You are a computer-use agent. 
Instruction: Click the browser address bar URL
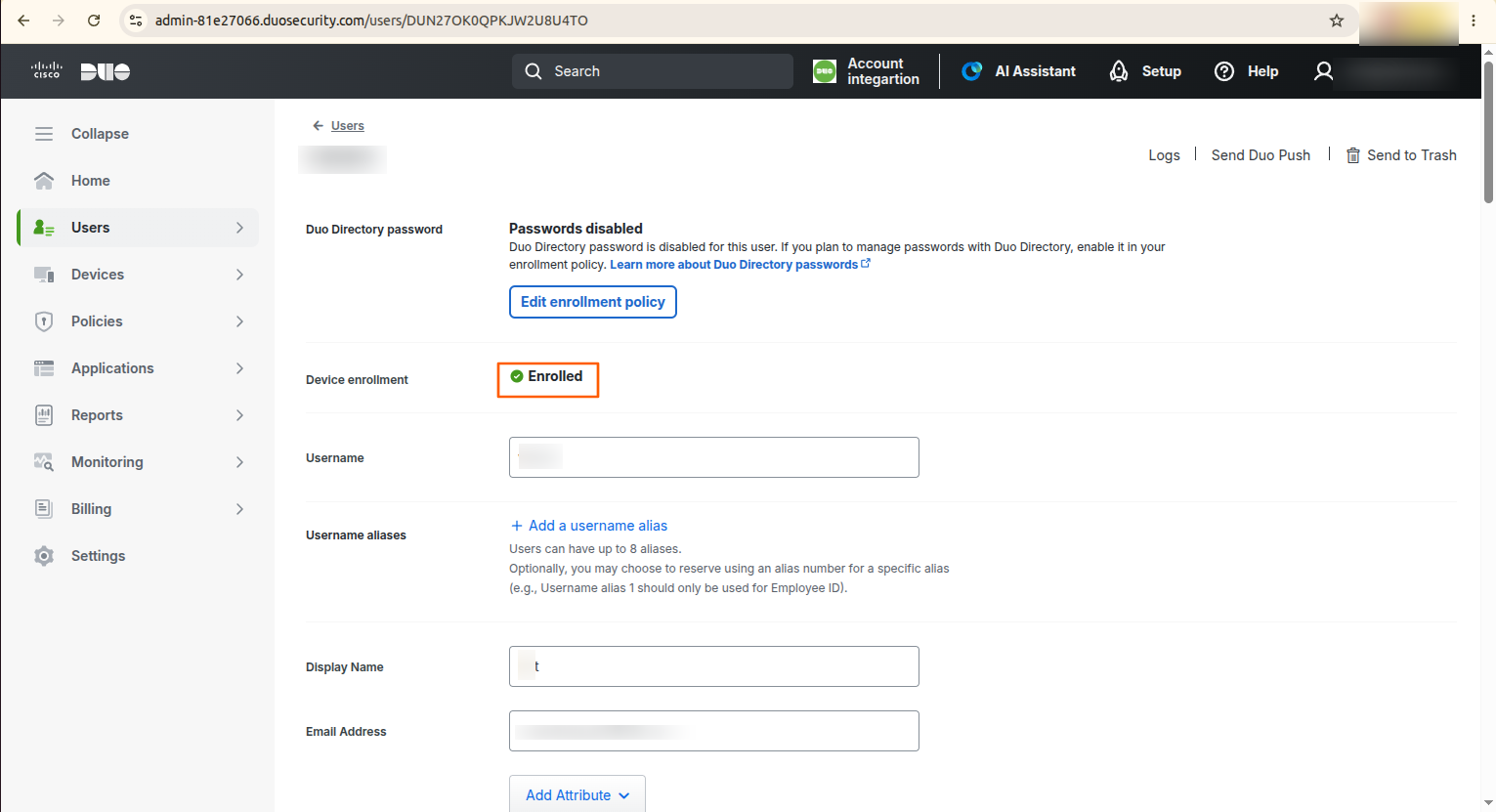point(371,21)
